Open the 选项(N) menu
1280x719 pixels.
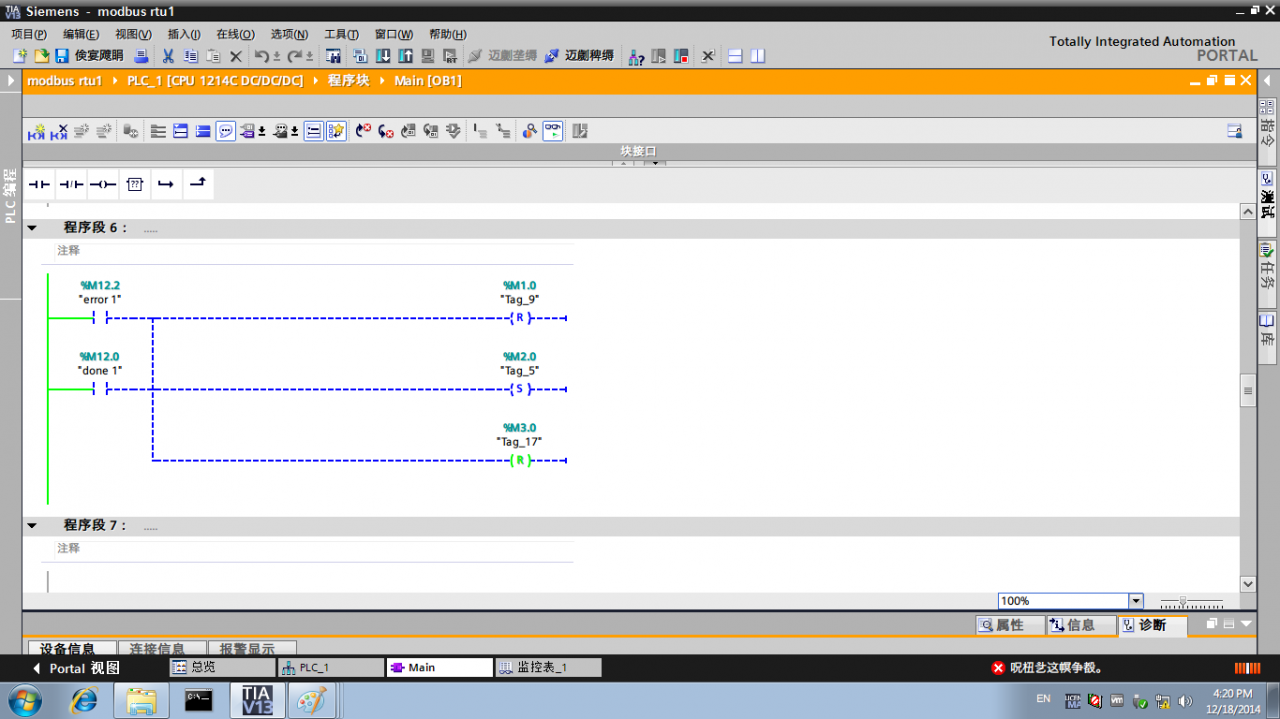click(289, 34)
